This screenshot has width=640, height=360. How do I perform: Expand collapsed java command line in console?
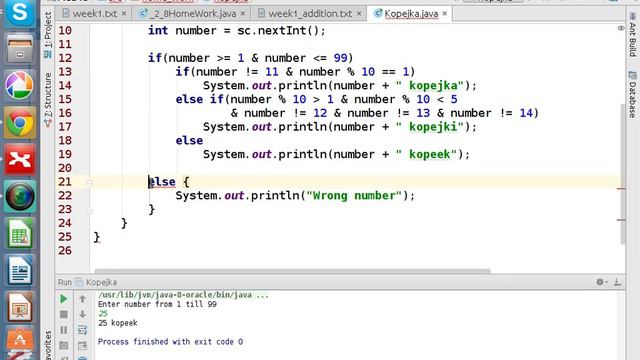tap(183, 295)
